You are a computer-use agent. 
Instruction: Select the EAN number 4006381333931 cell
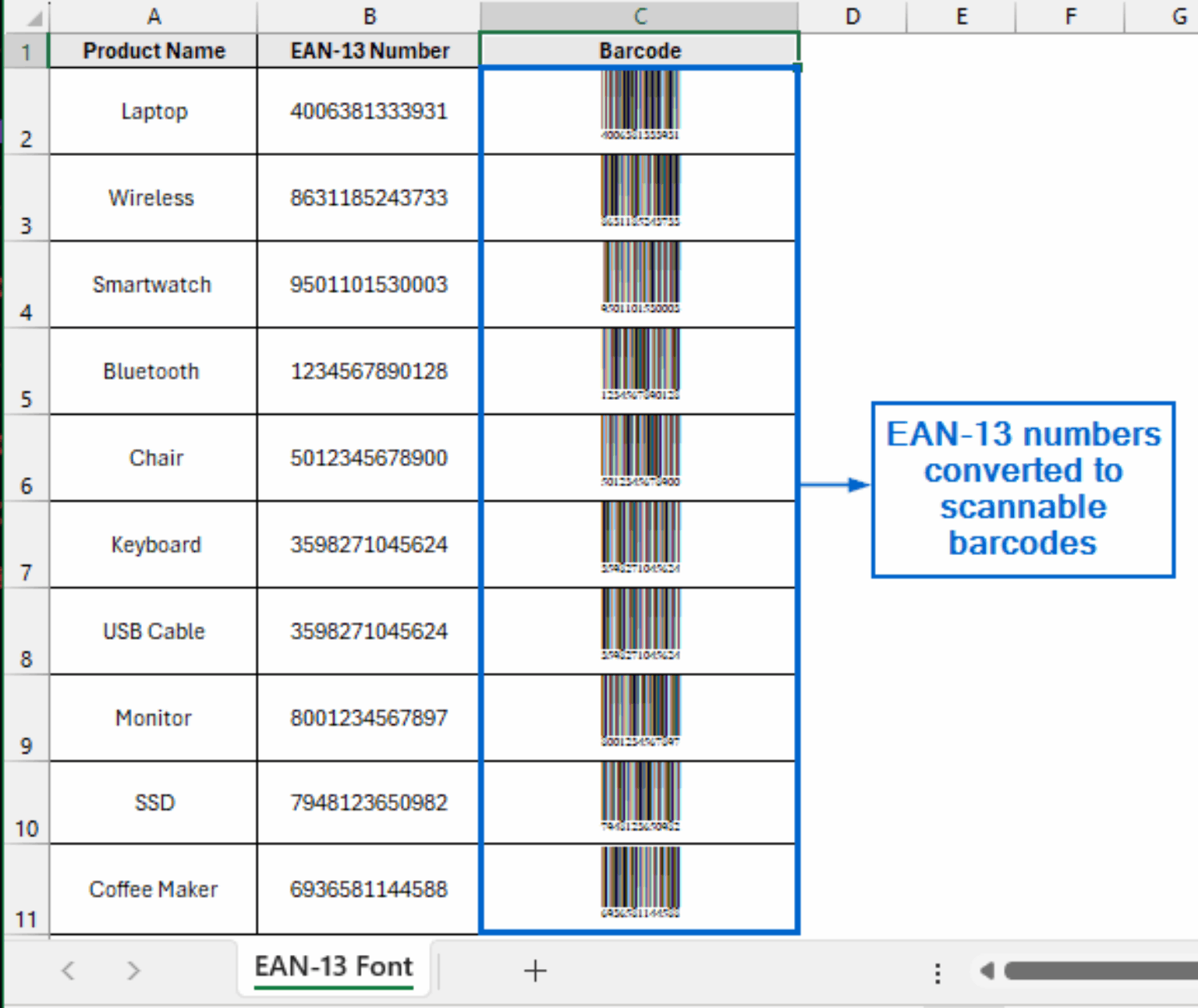click(x=368, y=111)
